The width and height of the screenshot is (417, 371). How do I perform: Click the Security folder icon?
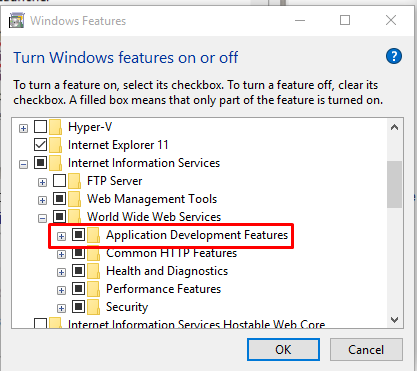[94, 307]
